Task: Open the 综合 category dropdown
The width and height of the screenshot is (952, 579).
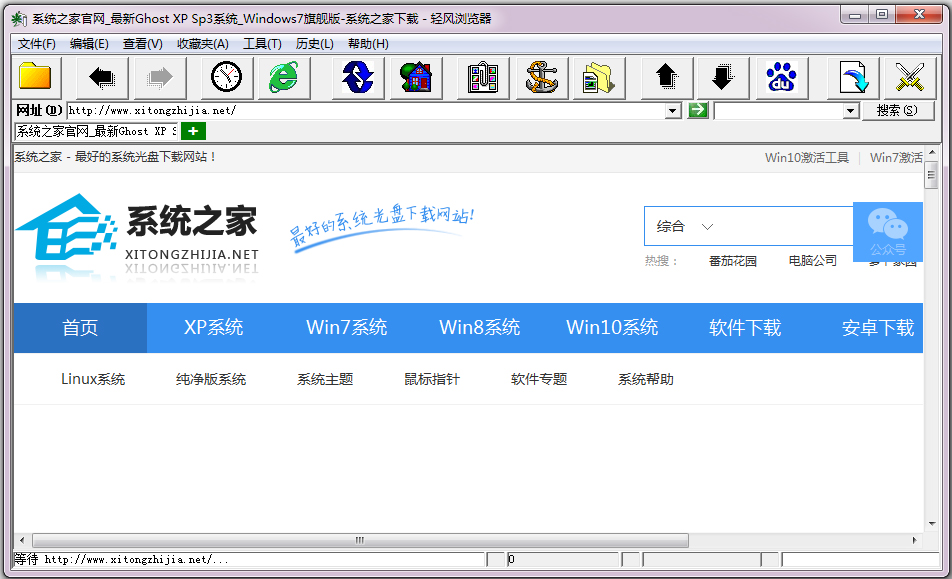Action: [684, 226]
